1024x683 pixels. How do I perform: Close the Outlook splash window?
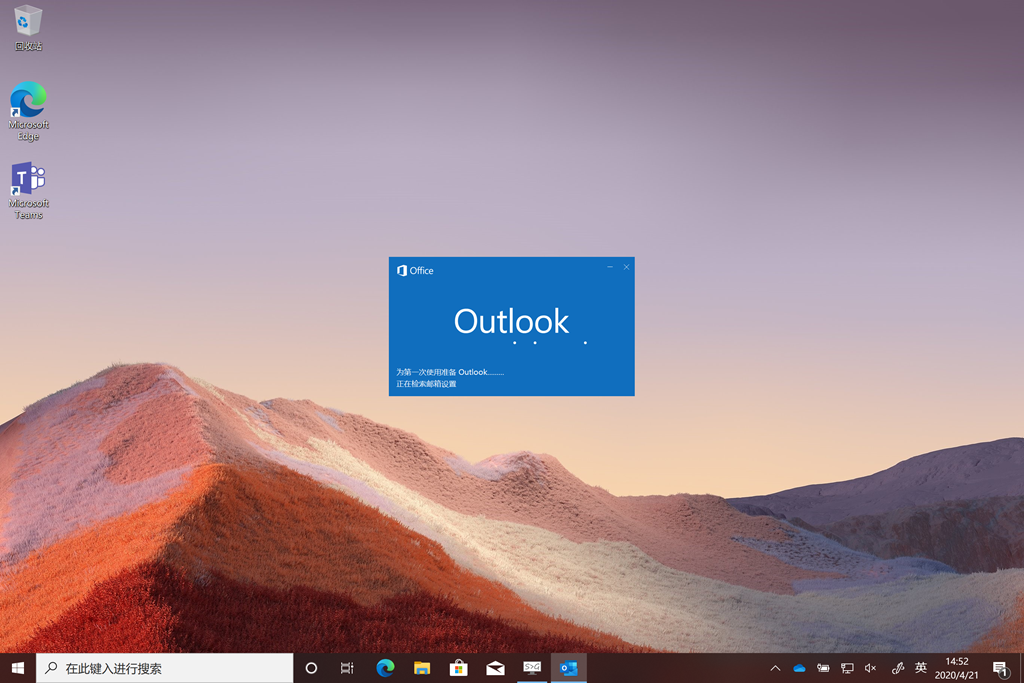tap(626, 267)
